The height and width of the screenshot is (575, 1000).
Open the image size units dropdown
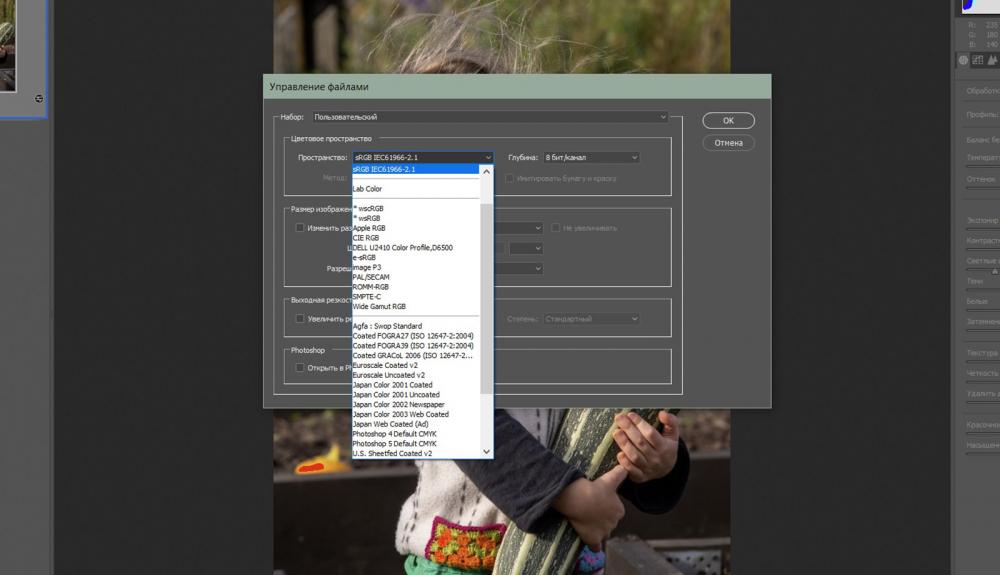pyautogui.click(x=526, y=248)
